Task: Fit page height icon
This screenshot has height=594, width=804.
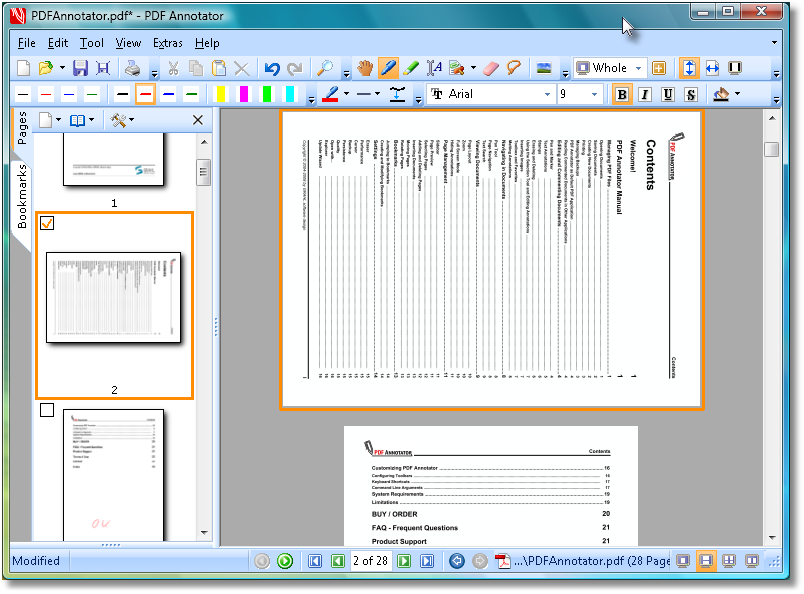Action: tap(689, 68)
